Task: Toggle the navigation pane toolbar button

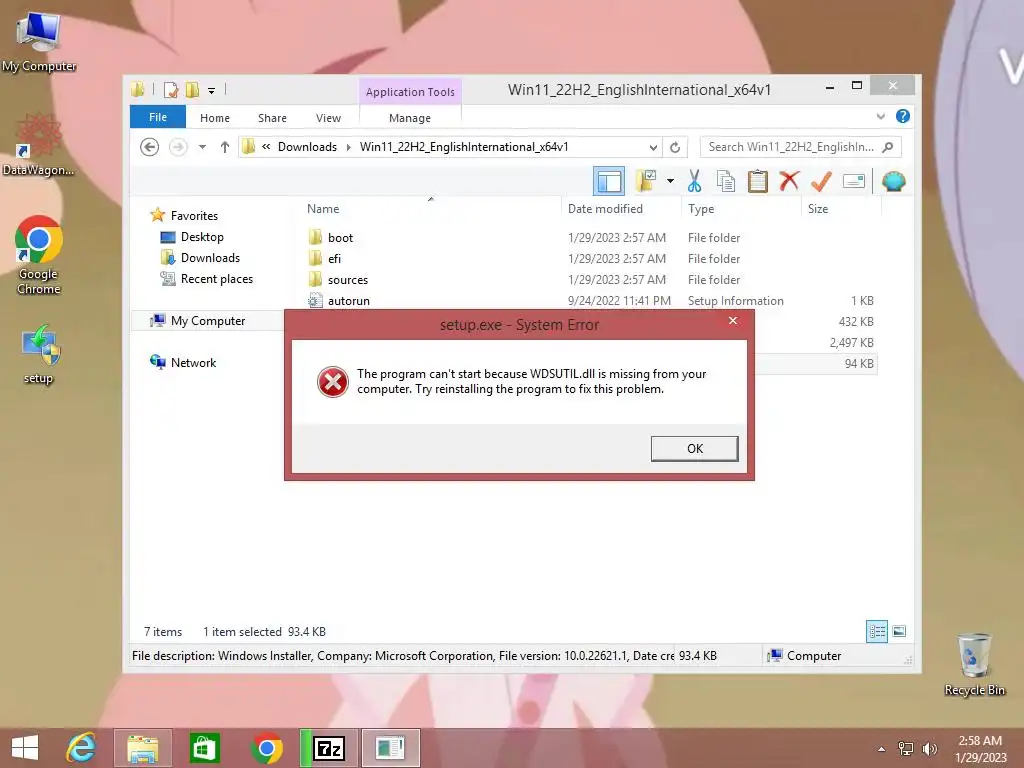Action: [609, 182]
